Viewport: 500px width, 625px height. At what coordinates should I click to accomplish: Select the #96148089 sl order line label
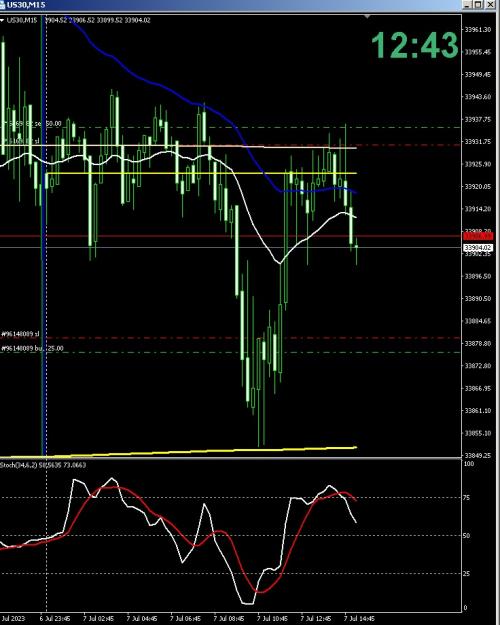[x=21, y=334]
